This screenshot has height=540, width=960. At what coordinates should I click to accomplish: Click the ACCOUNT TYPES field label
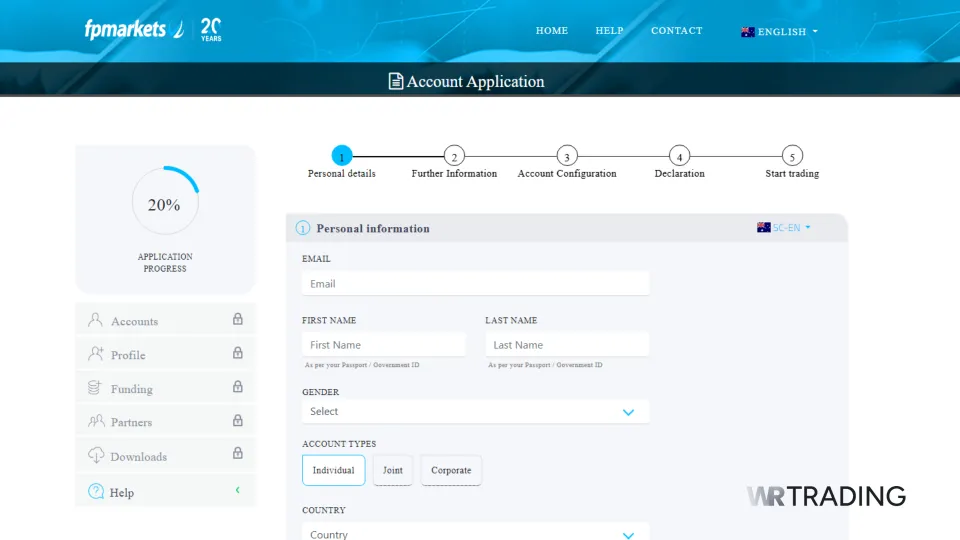click(339, 444)
